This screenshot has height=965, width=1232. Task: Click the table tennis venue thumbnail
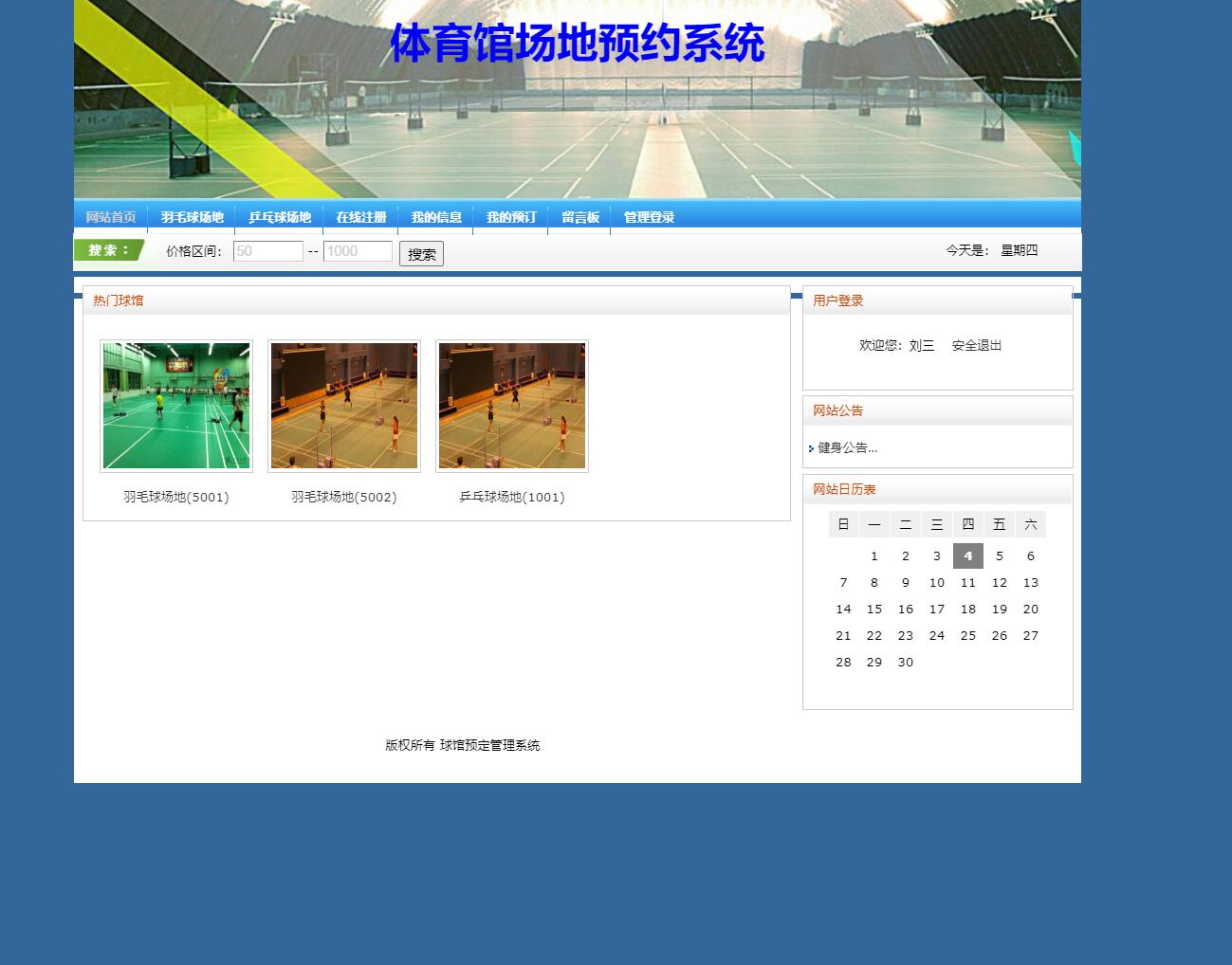(x=511, y=406)
